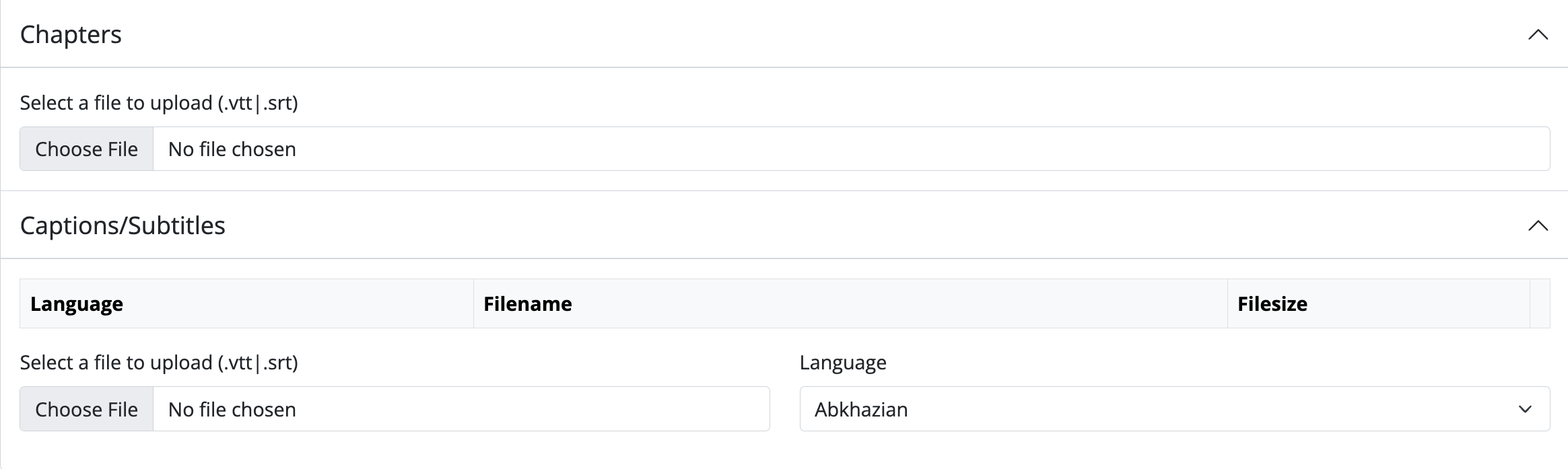The height and width of the screenshot is (469, 1568).
Task: Click blank area of Chapters header bar
Action: coord(808,35)
